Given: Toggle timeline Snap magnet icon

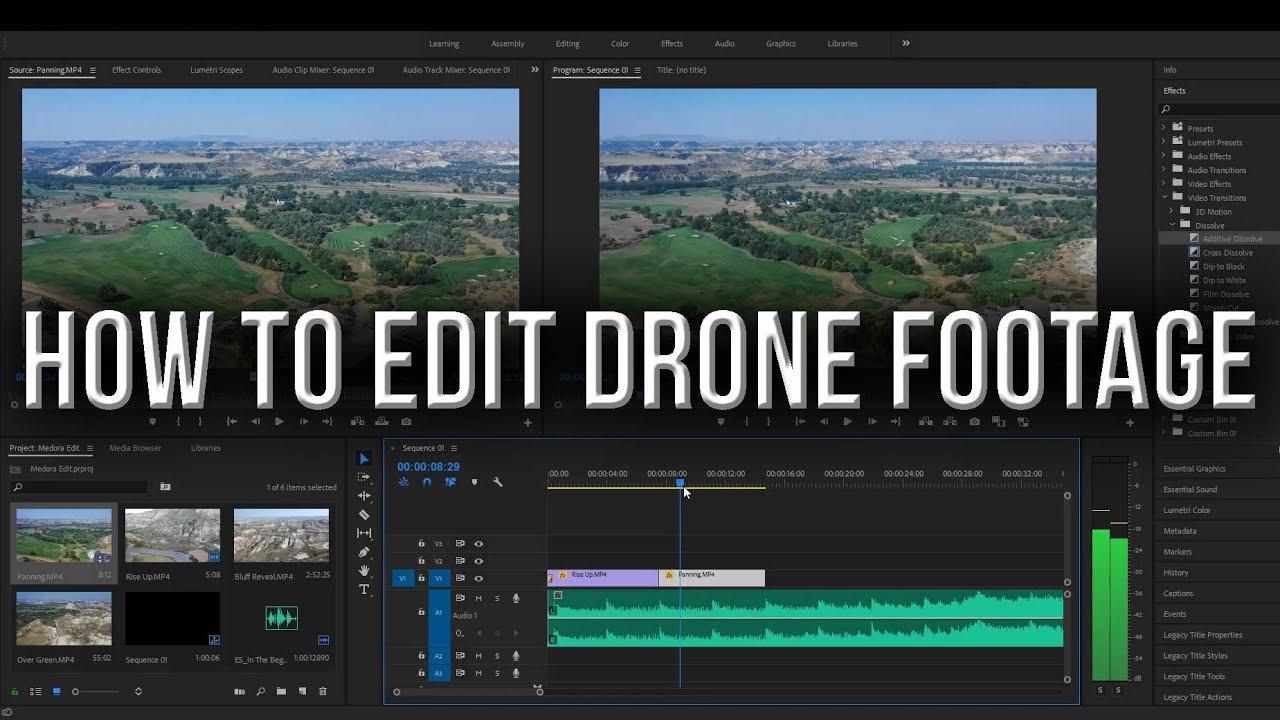Looking at the screenshot, I should [x=427, y=482].
